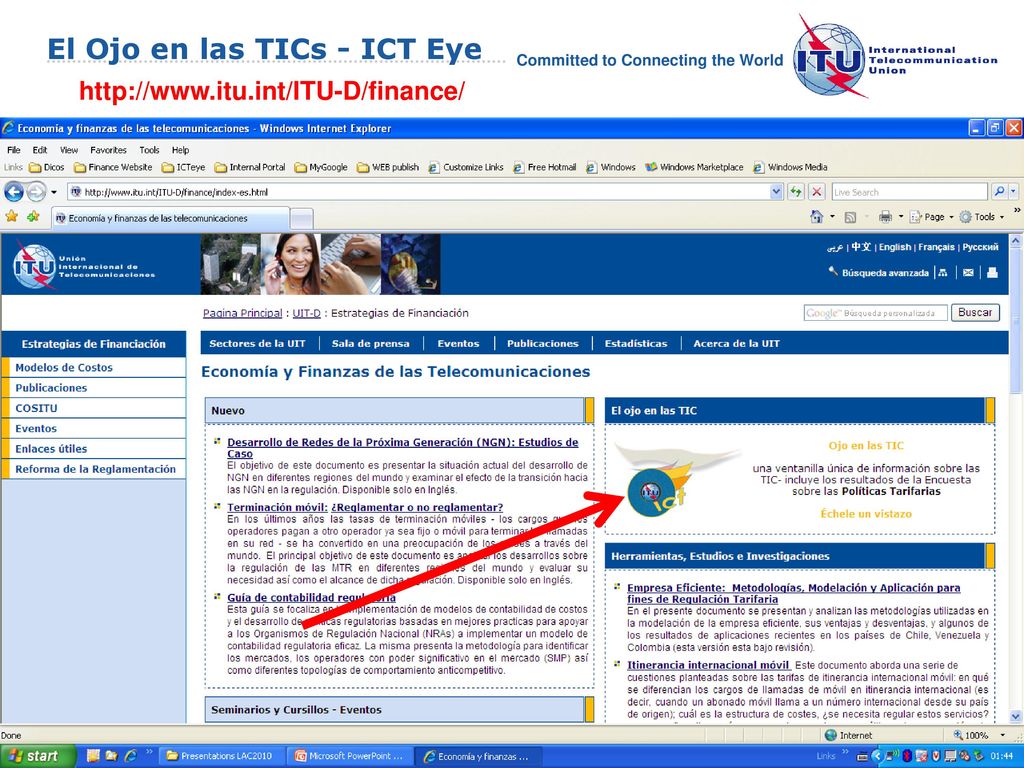Click Estadísticas in the navigation bar
Viewport: 1024px width, 768px height.
(x=636, y=344)
